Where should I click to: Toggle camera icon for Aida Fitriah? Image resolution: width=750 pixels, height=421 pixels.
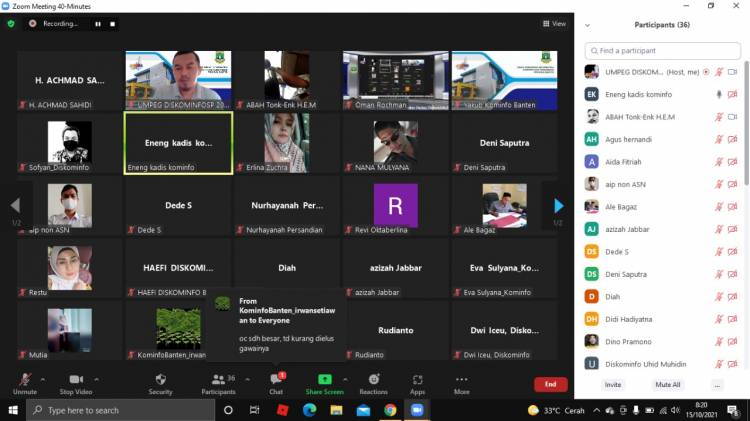[x=732, y=162]
